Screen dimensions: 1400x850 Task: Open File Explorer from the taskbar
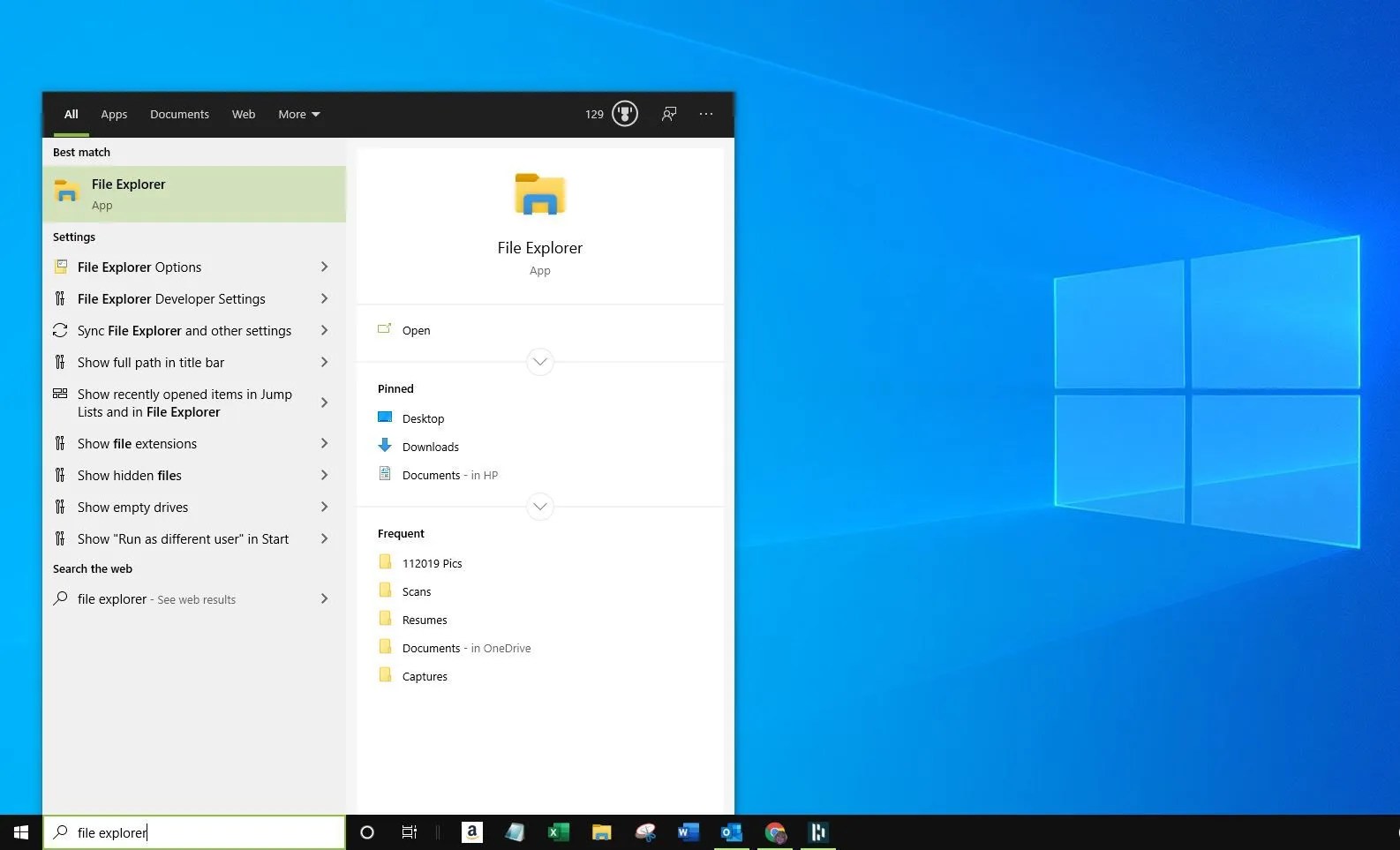point(601,832)
